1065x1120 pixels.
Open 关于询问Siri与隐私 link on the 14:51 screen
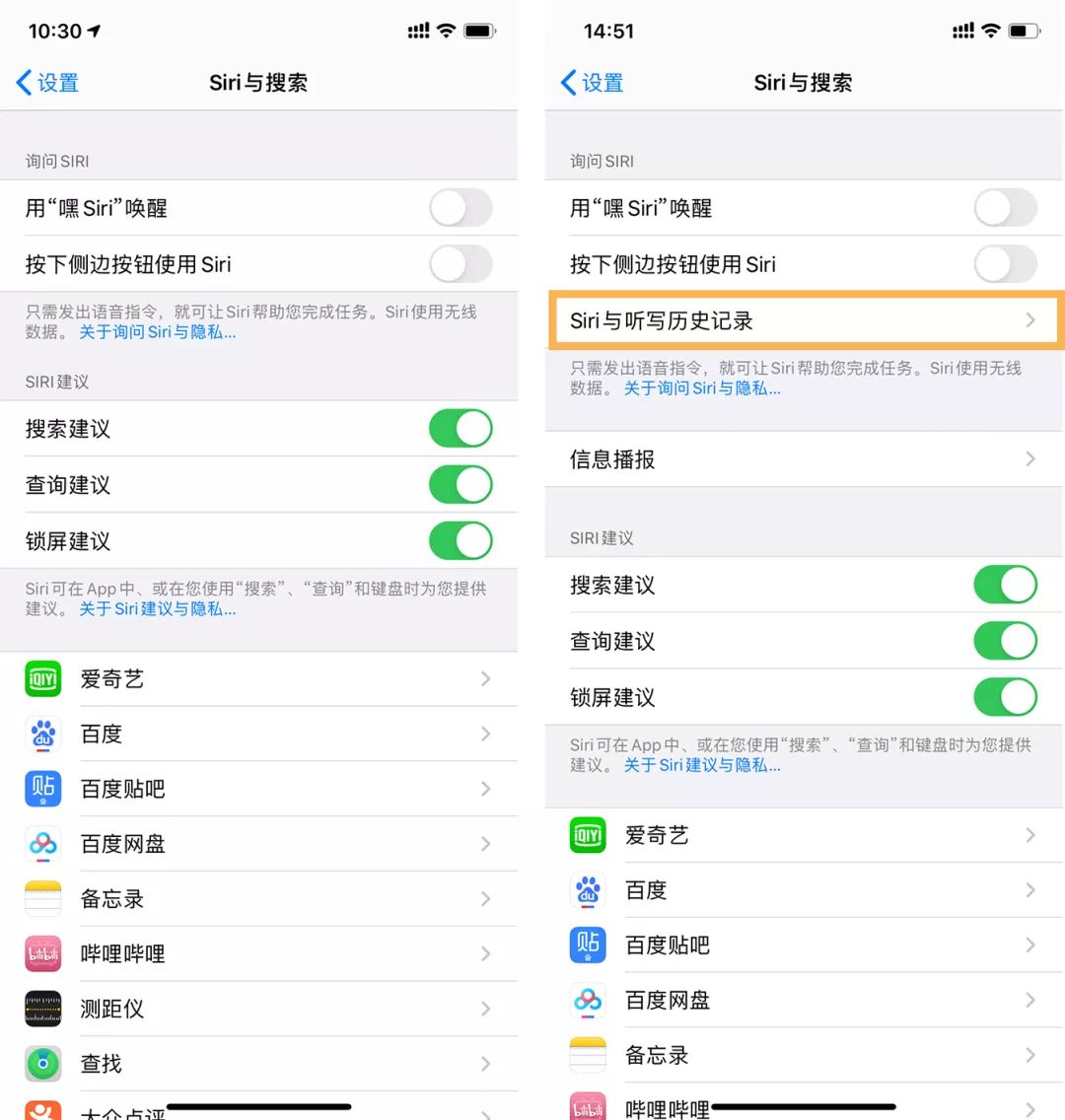point(702,387)
